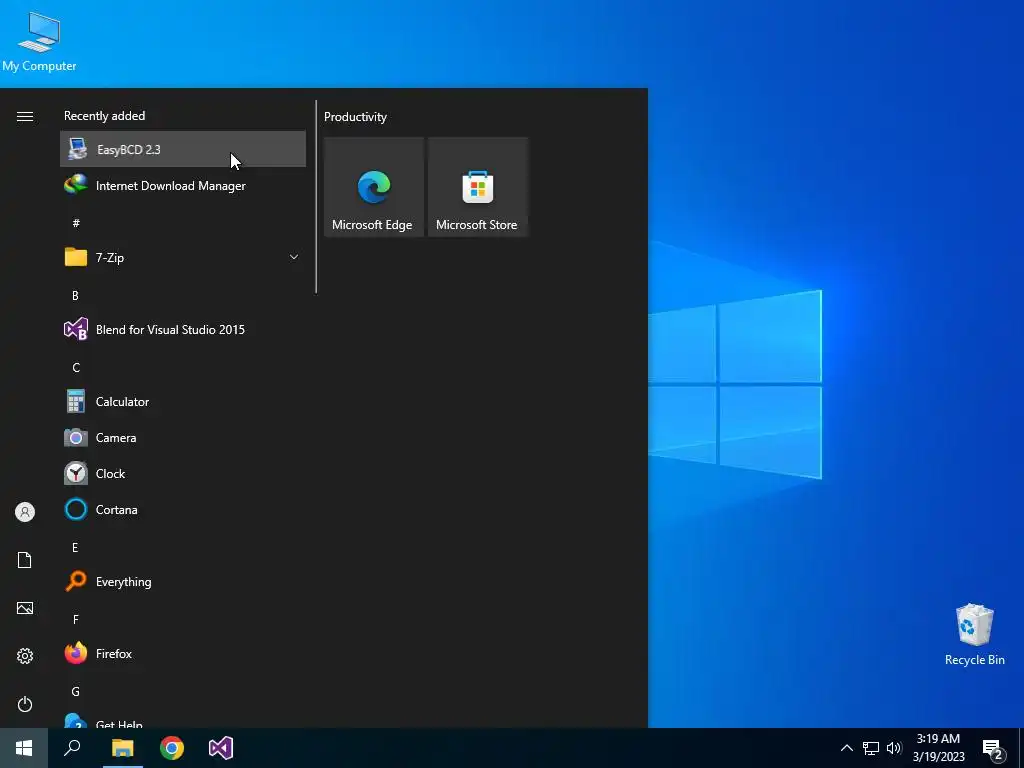Jump using the G letter header
The width and height of the screenshot is (1024, 768).
[75, 691]
